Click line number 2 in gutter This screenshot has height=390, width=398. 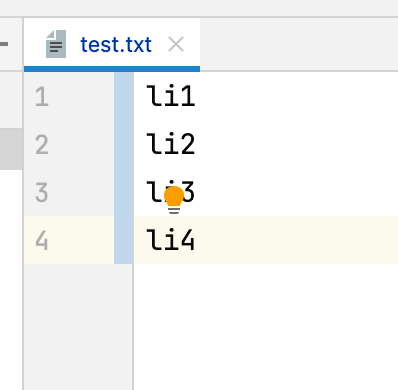(x=42, y=145)
